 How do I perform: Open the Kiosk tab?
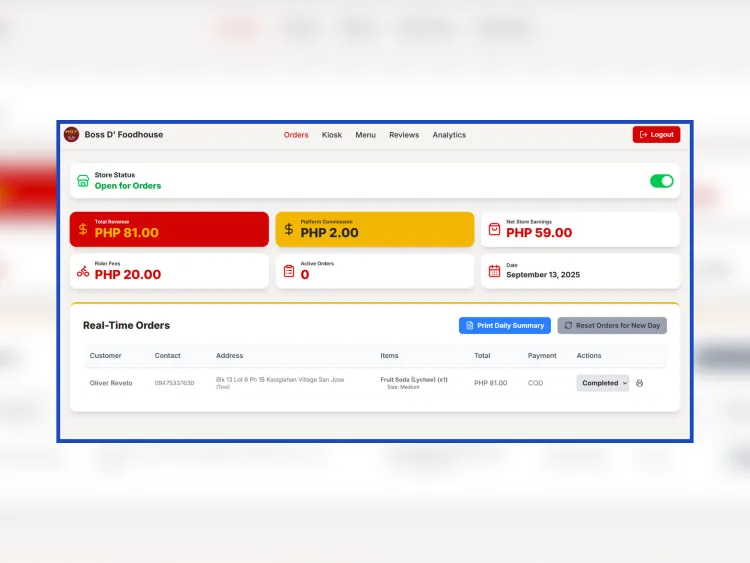pyautogui.click(x=332, y=135)
